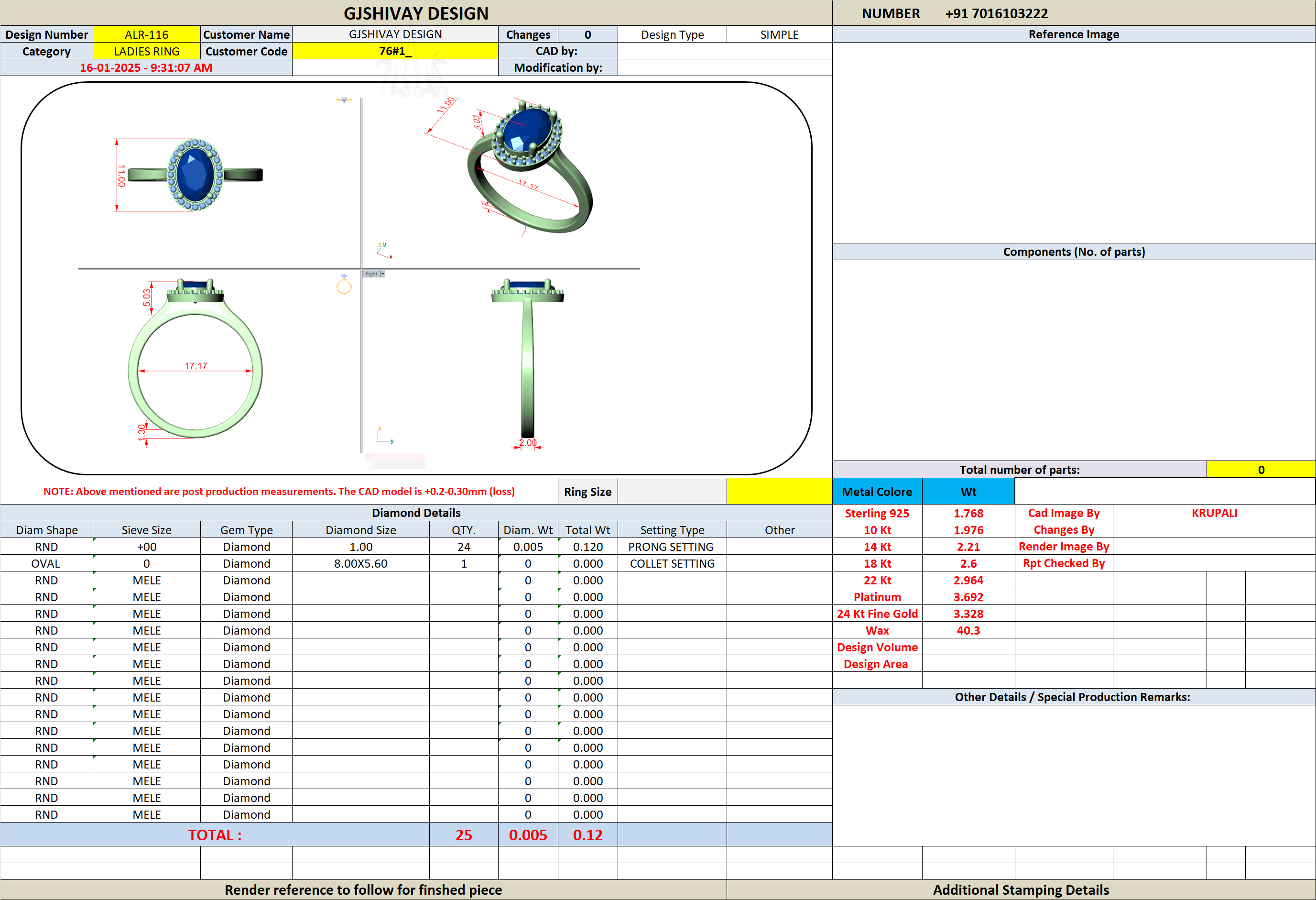Select the 10 Kt weight 1.976
The width and height of the screenshot is (1316, 900).
(x=968, y=529)
